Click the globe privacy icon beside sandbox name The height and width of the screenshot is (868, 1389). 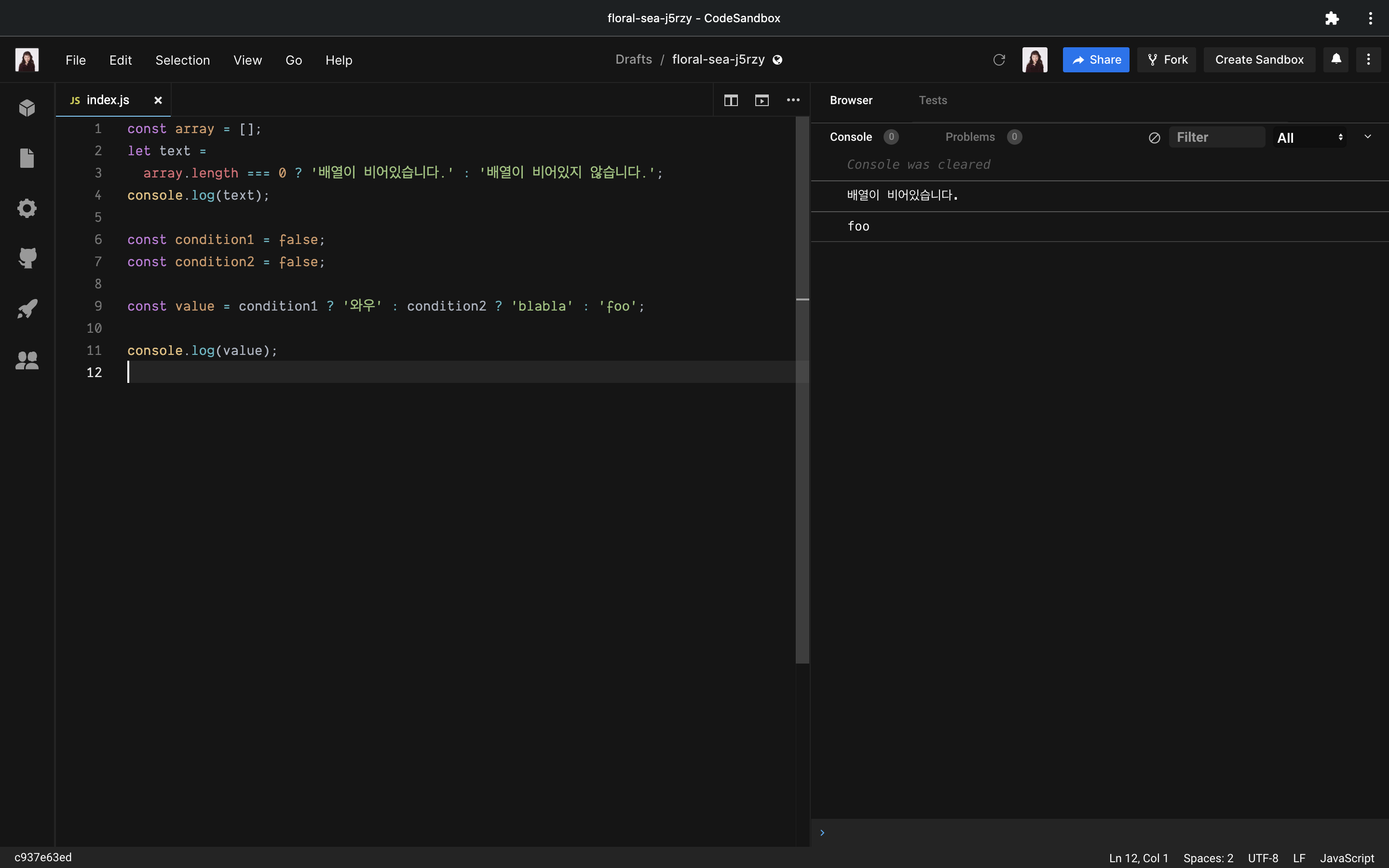click(x=777, y=60)
